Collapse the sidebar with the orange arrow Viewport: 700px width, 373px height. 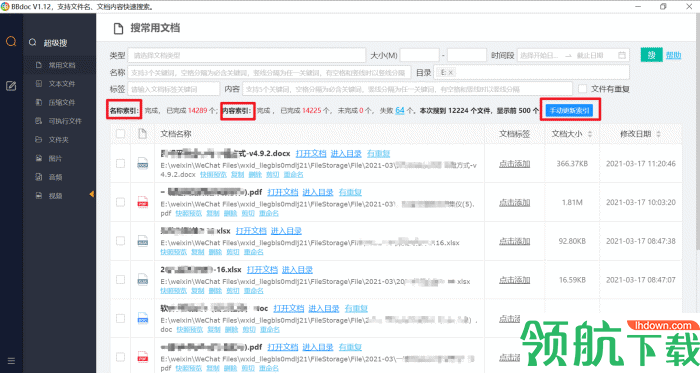92,194
